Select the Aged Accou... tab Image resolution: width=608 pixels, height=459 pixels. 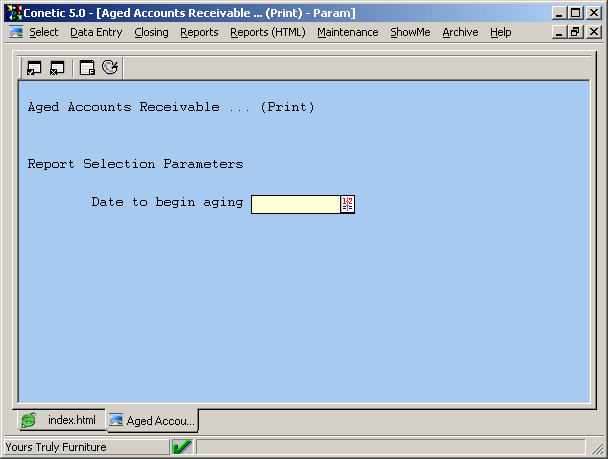152,421
